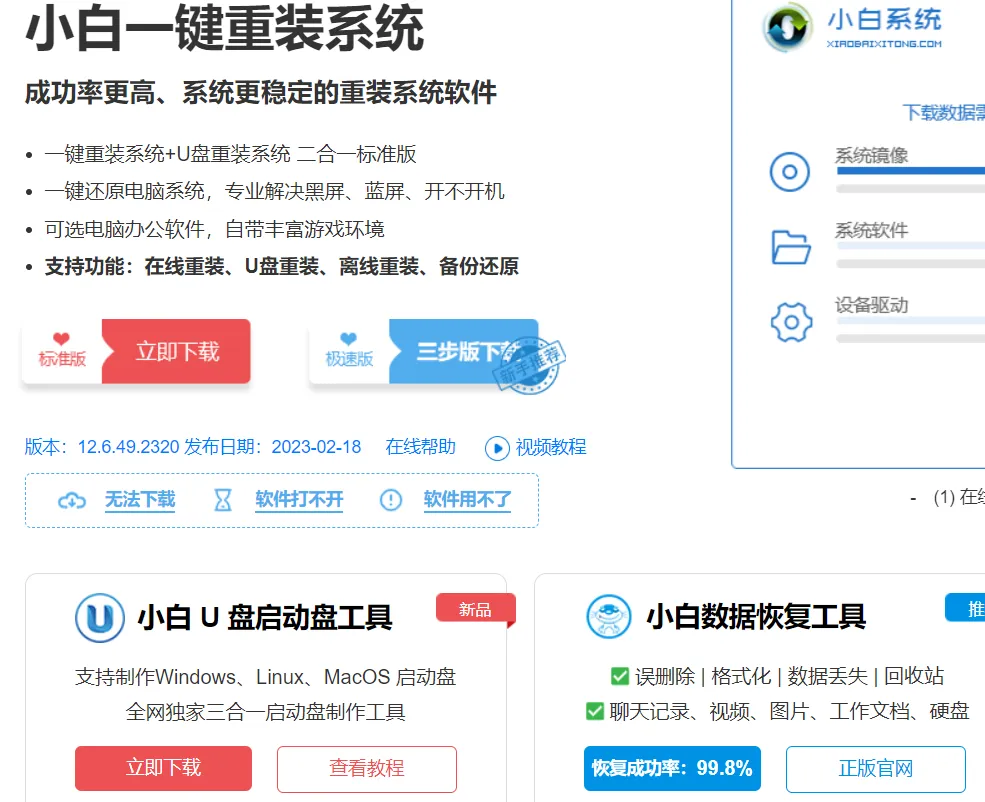Click the 小白 U 盘启动盘工具 title
The image size is (985, 802).
(x=265, y=617)
